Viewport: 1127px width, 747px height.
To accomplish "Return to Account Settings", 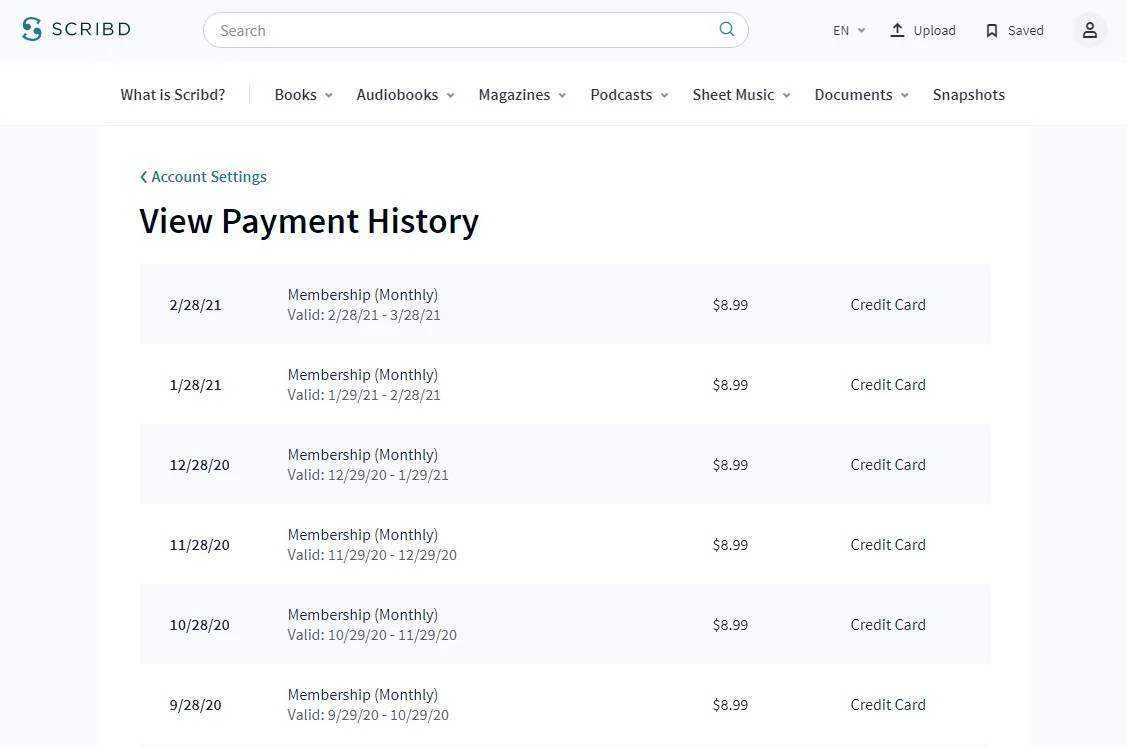I will coord(208,177).
